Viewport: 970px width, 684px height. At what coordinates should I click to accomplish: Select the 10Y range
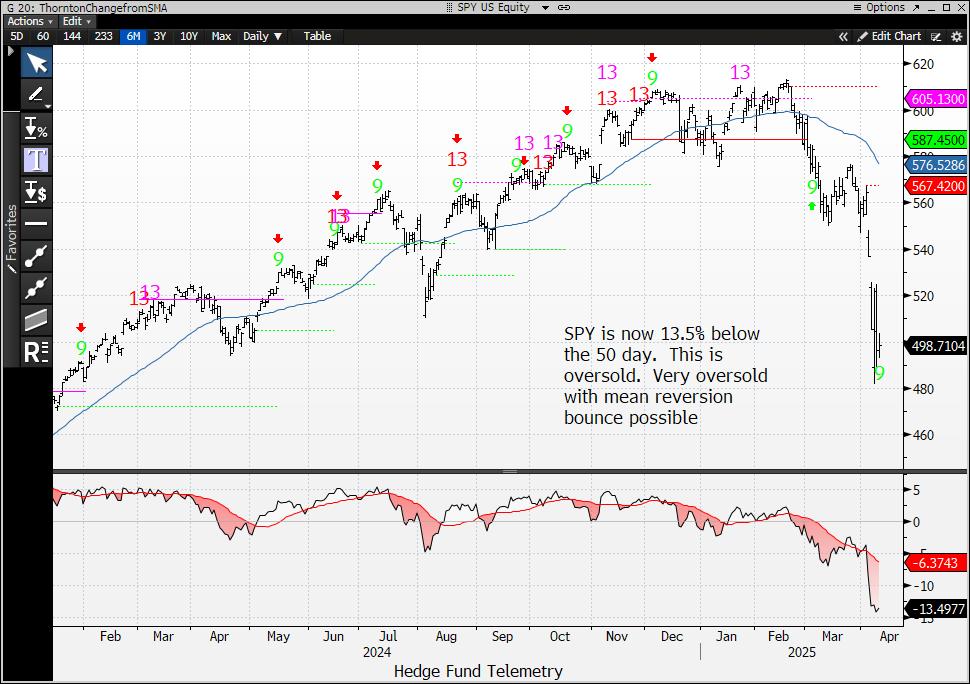tap(189, 36)
